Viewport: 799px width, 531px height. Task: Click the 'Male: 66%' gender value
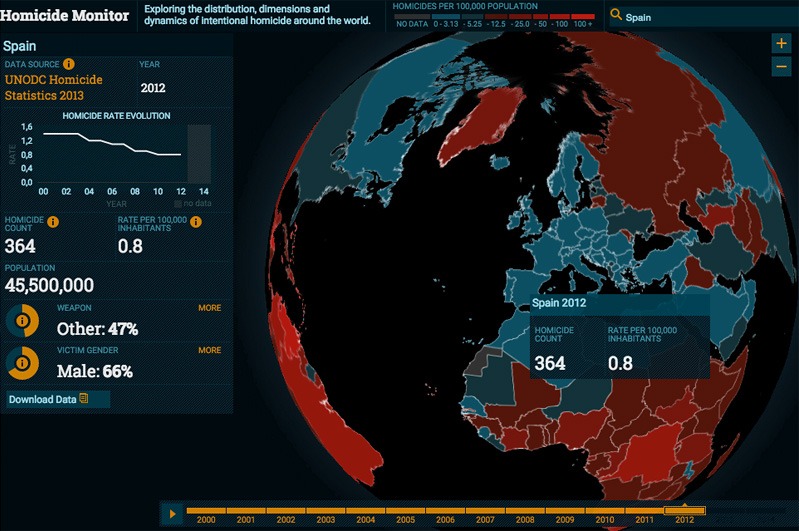95,371
